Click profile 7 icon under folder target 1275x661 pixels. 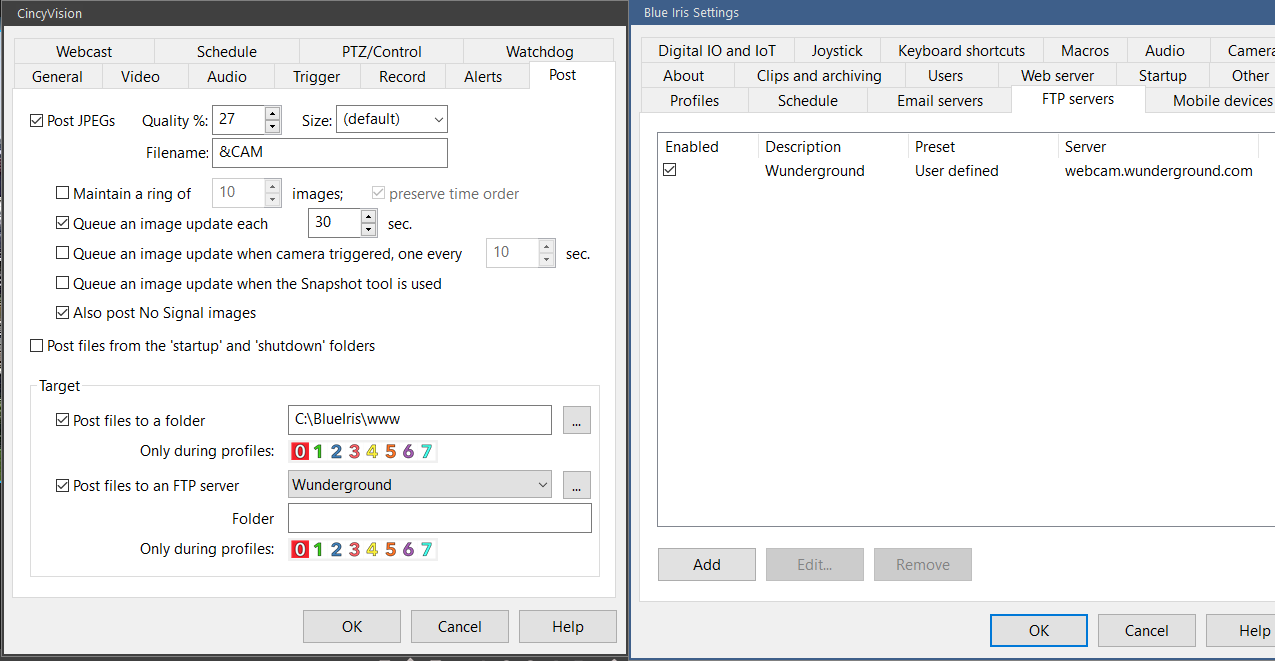point(426,451)
